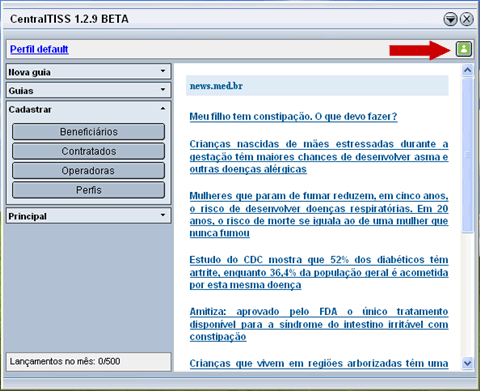The width and height of the screenshot is (480, 391).
Task: Open Perfis registration
Action: (x=89, y=190)
